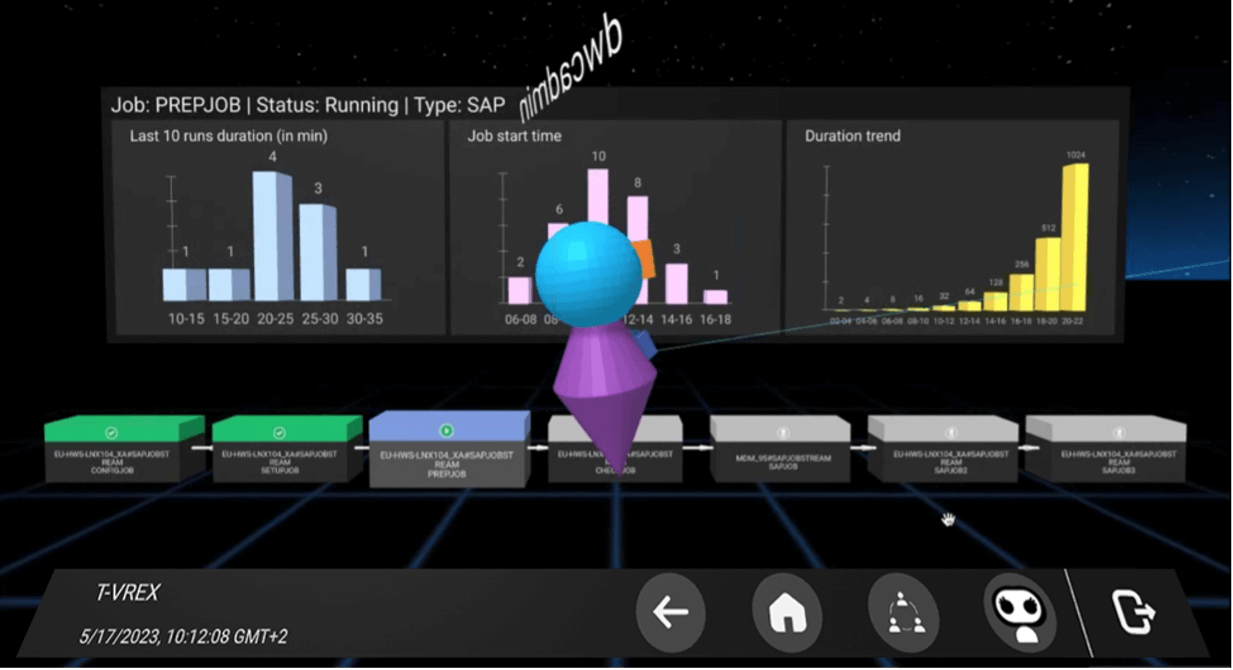Open the collaboration users icon
The height and width of the screenshot is (670, 1233).
902,613
